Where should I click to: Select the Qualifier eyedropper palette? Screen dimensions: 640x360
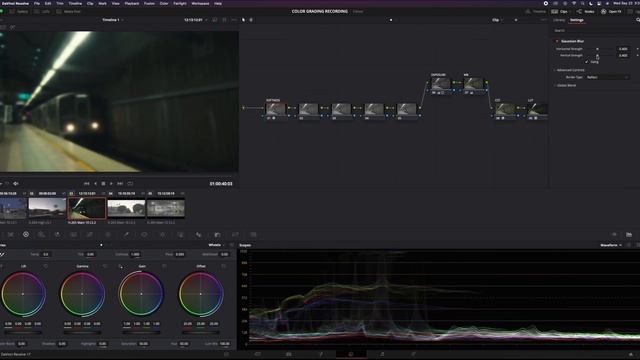point(126,235)
